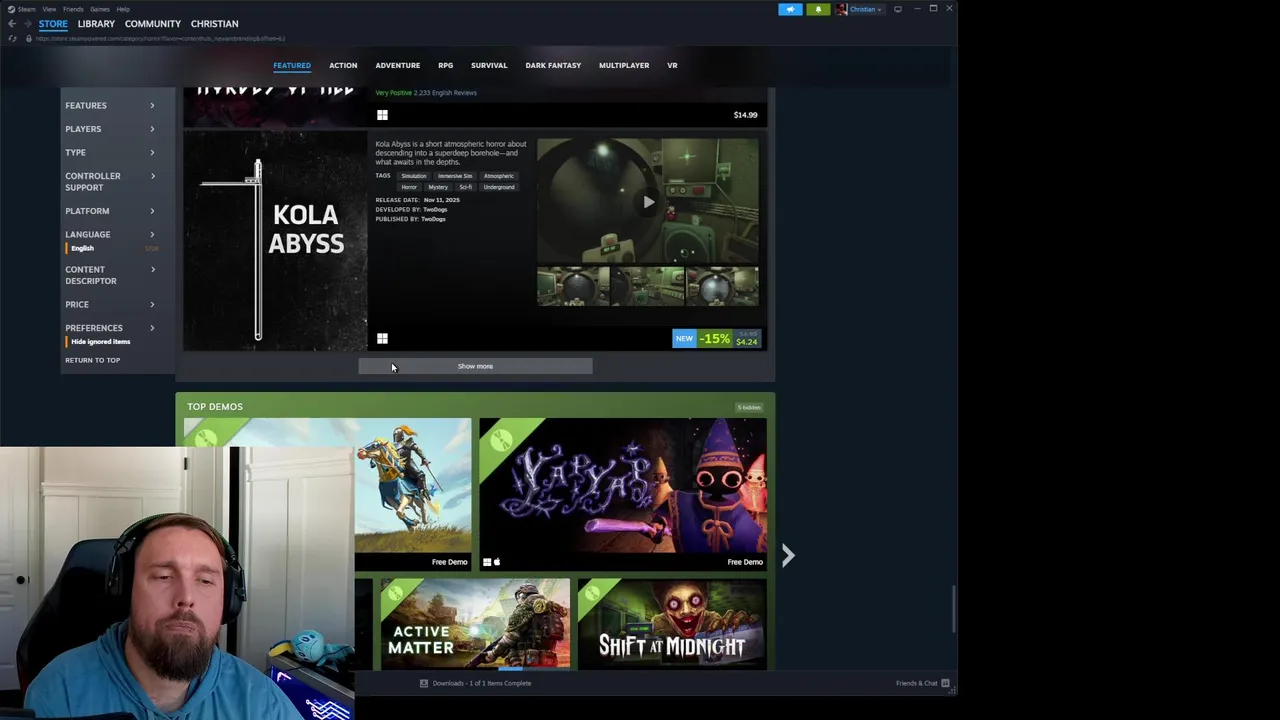The width and height of the screenshot is (1280, 720).
Task: Click the Show more button
Action: [x=475, y=366]
